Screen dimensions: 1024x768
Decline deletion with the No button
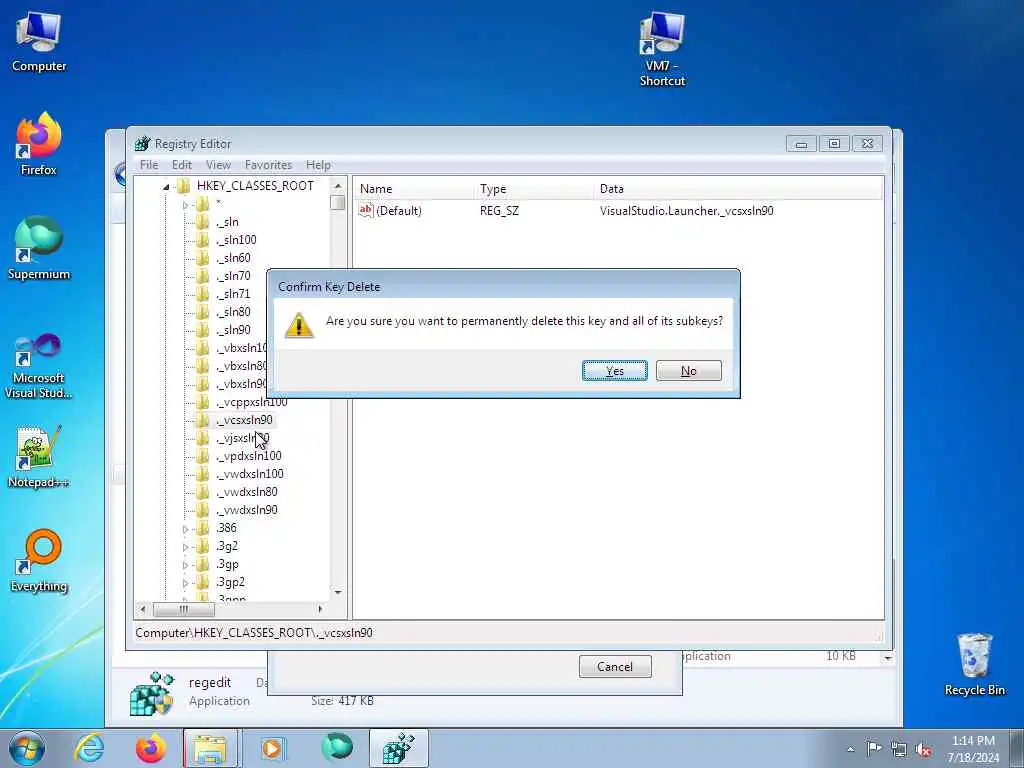(x=688, y=370)
